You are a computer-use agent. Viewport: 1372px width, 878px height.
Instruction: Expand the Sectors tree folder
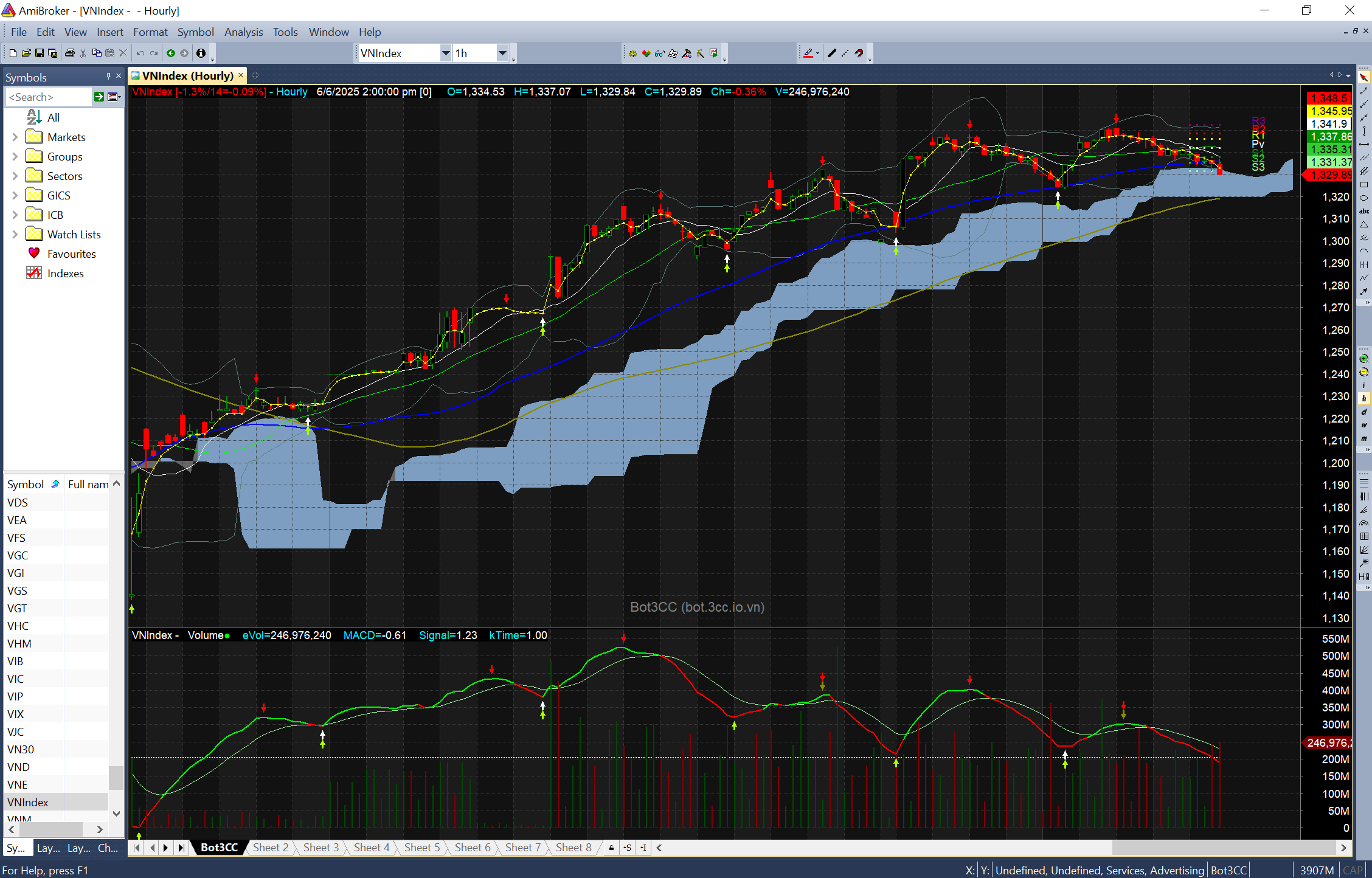pos(15,176)
